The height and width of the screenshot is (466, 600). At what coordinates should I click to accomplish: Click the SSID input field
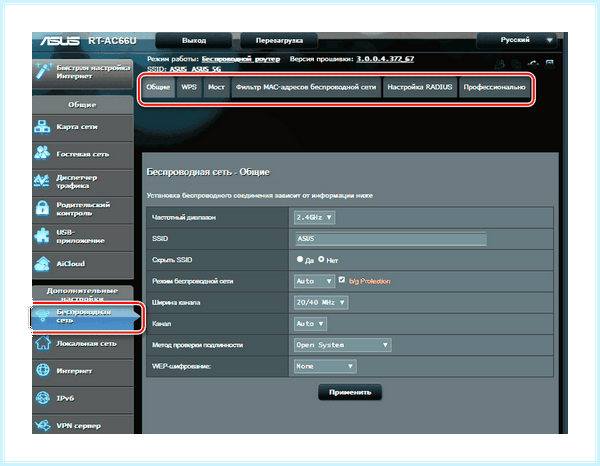(391, 238)
